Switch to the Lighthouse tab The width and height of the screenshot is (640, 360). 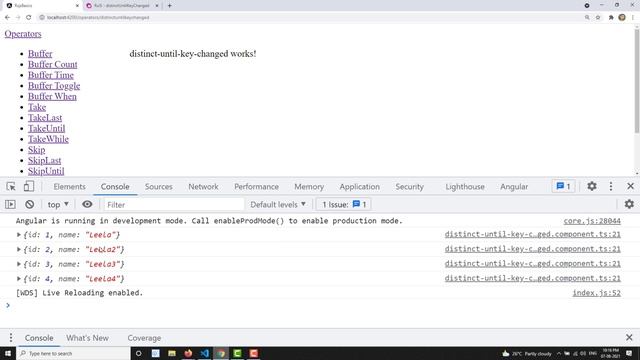tap(465, 187)
